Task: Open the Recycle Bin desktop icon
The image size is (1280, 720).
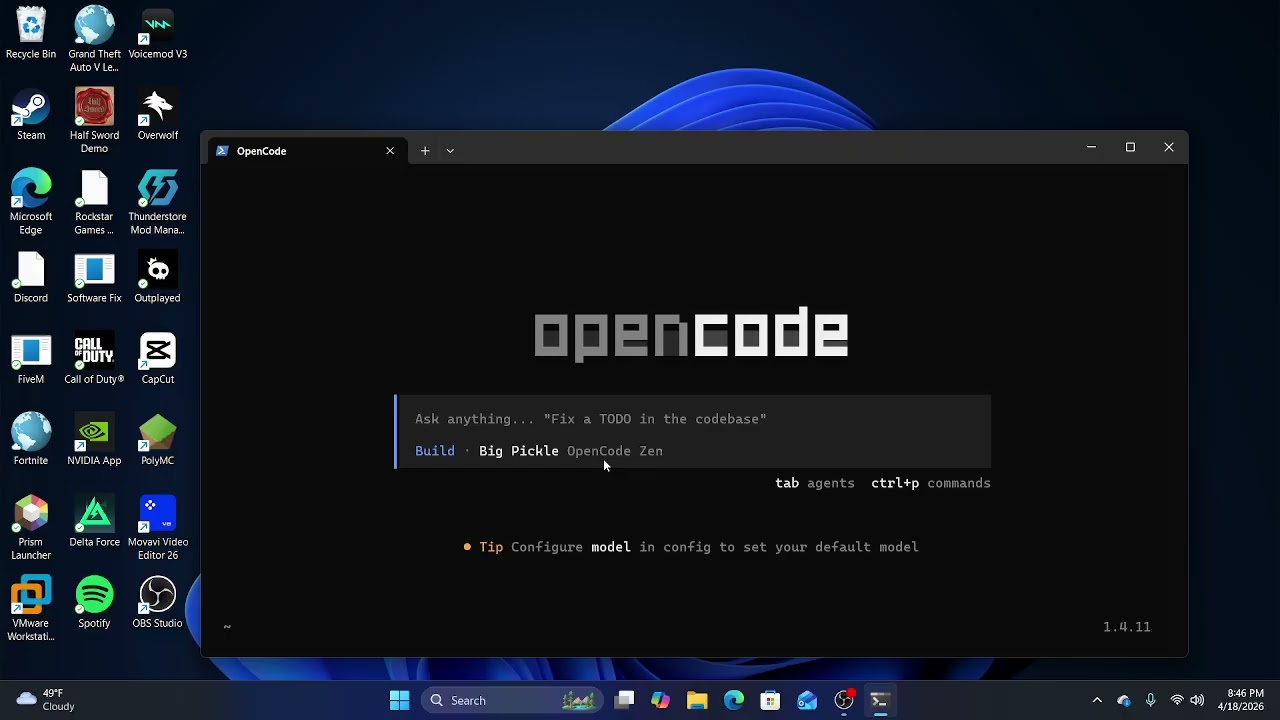Action: click(31, 33)
